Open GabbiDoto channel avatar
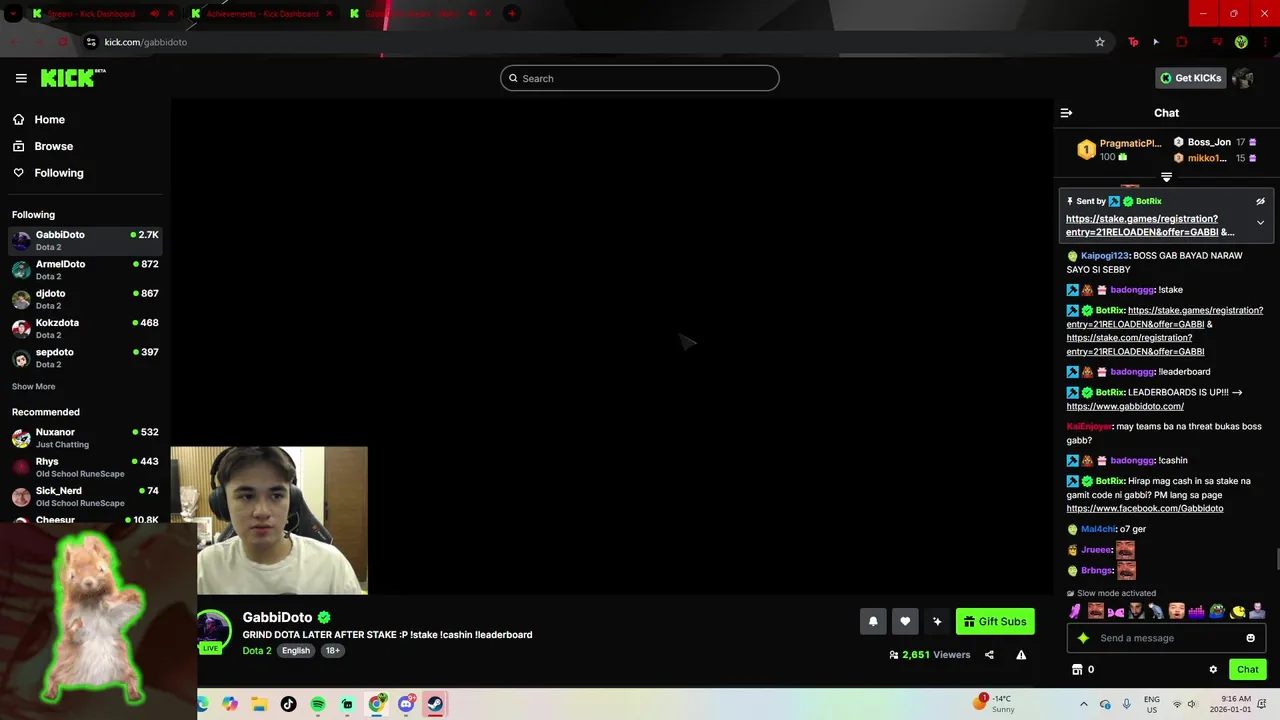The width and height of the screenshot is (1280, 720). 213,630
